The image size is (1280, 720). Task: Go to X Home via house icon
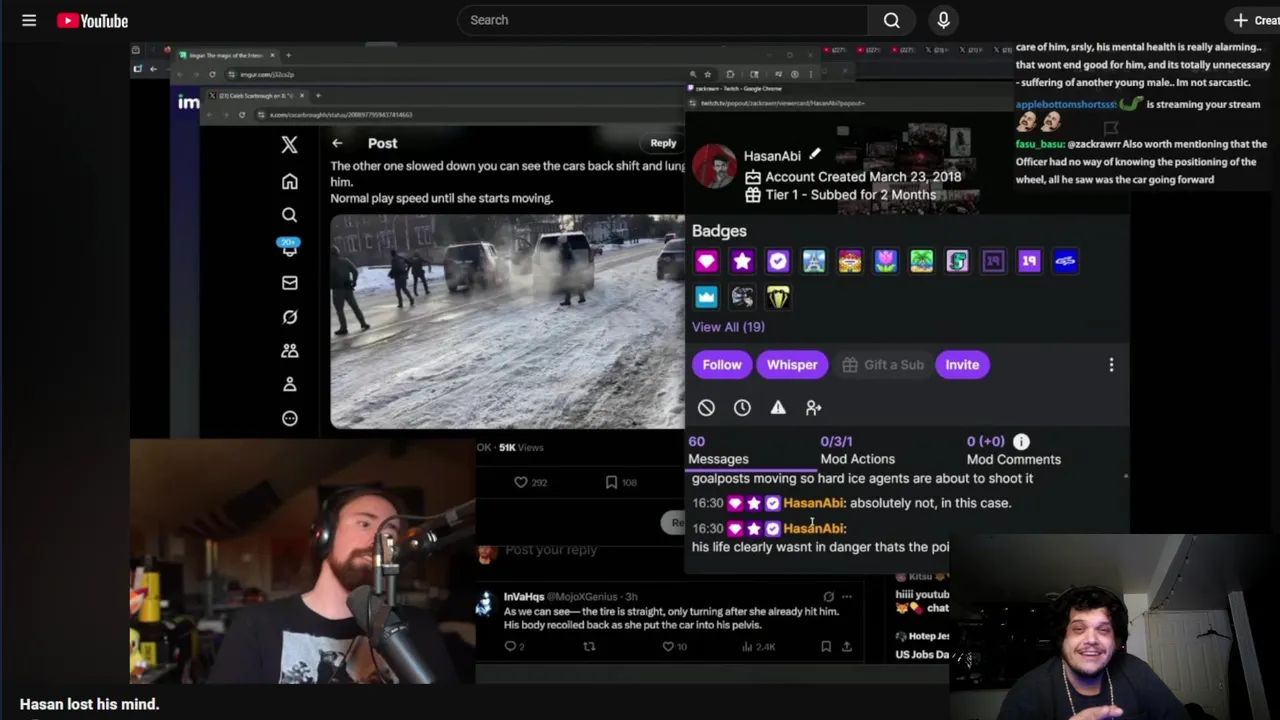(289, 181)
